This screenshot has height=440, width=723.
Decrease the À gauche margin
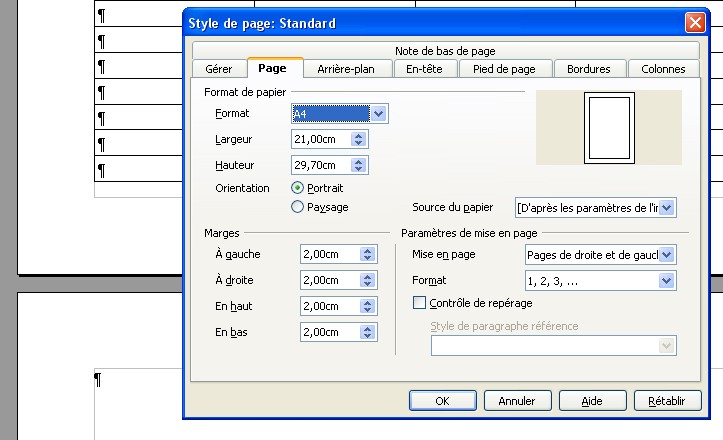click(x=367, y=258)
